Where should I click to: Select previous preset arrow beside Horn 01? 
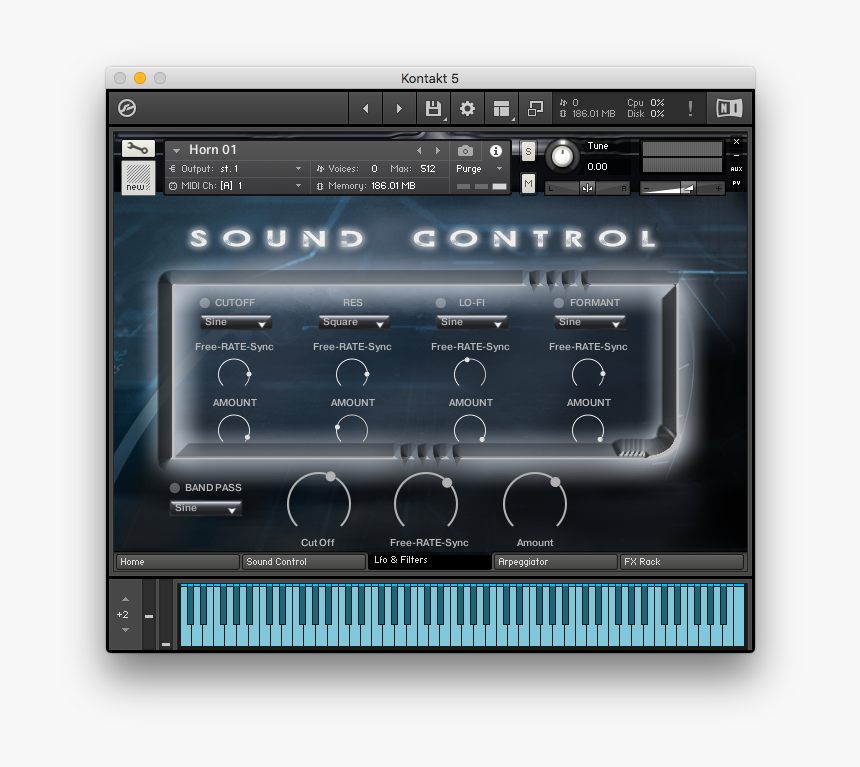[x=419, y=150]
